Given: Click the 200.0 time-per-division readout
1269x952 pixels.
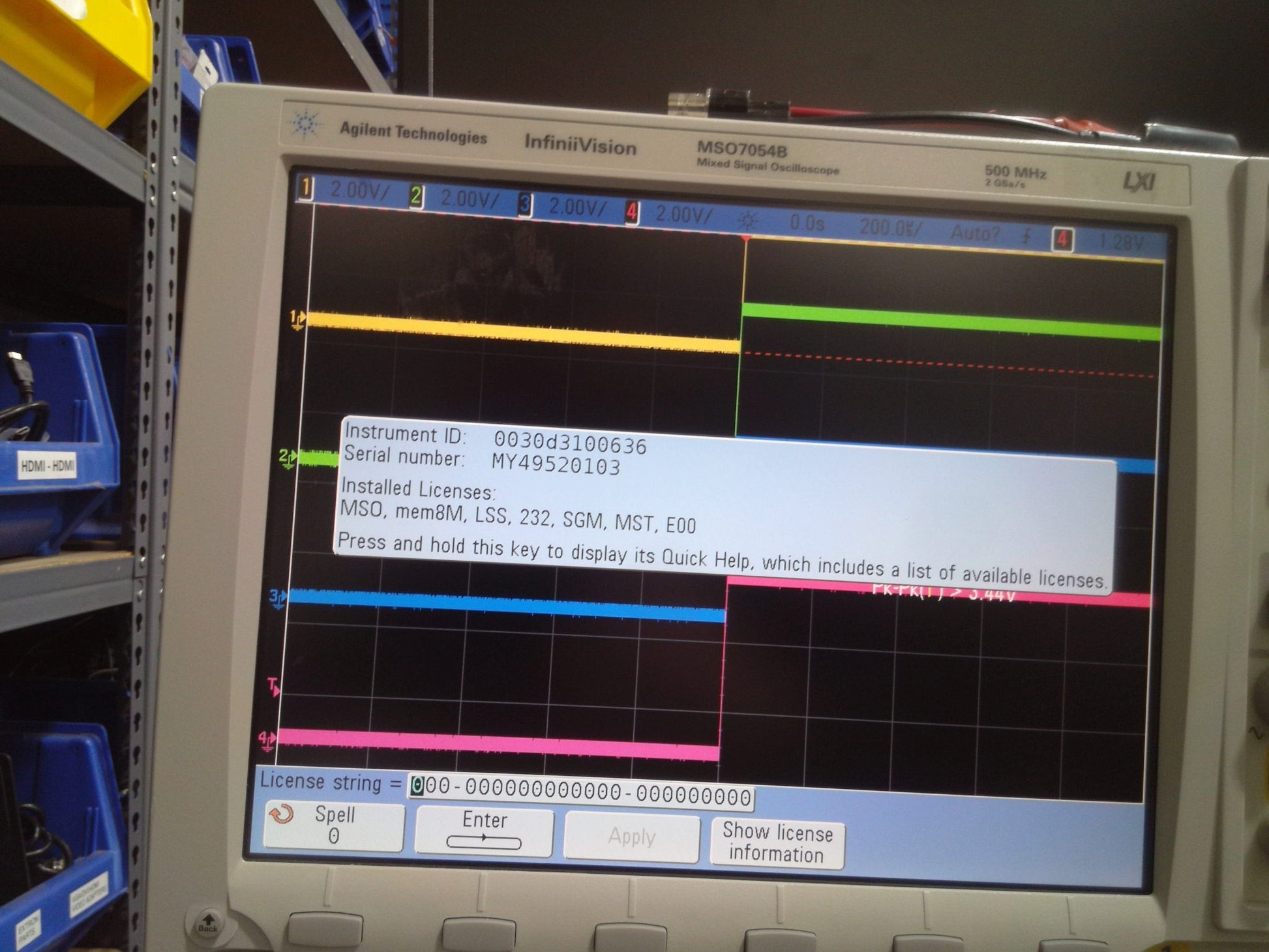Looking at the screenshot, I should [x=889, y=228].
